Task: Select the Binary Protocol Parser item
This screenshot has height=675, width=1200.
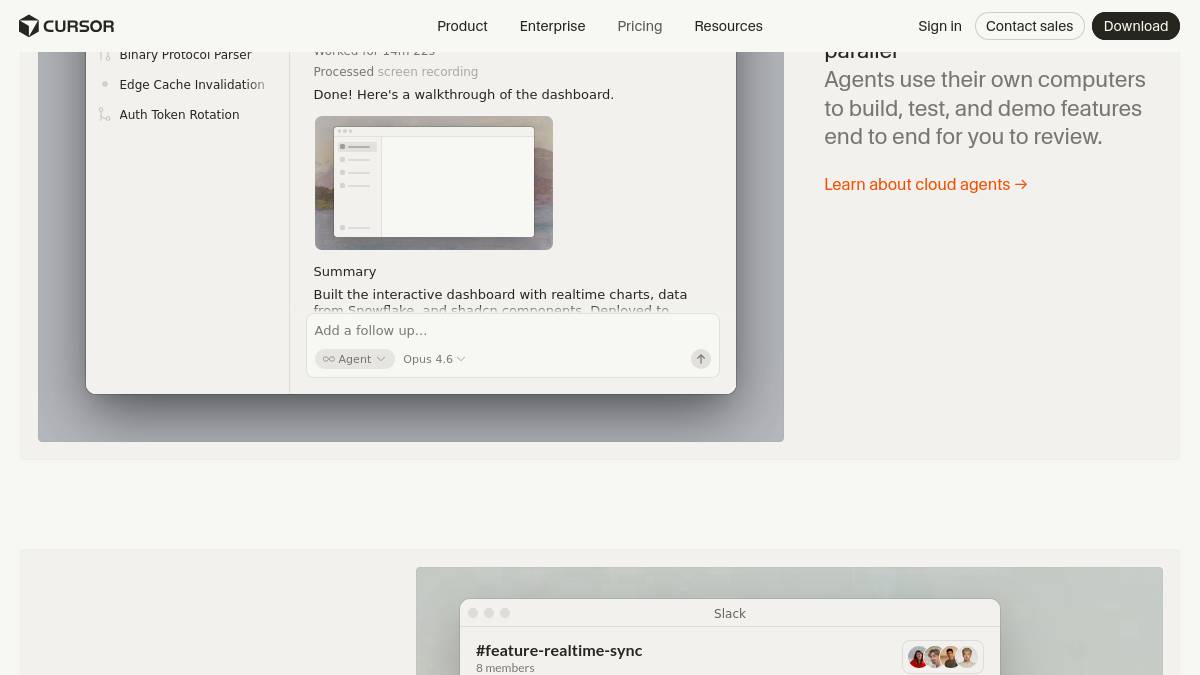Action: 185,55
